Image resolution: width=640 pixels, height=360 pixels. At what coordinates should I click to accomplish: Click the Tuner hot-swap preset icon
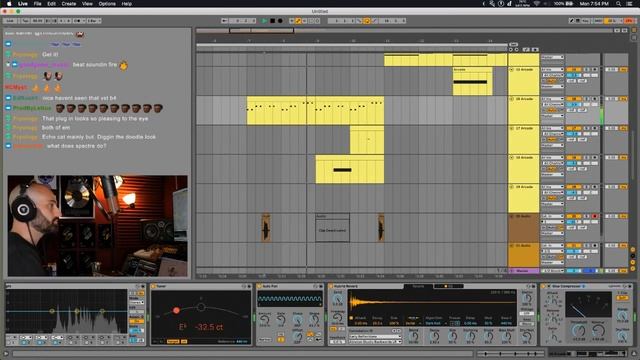[244, 287]
